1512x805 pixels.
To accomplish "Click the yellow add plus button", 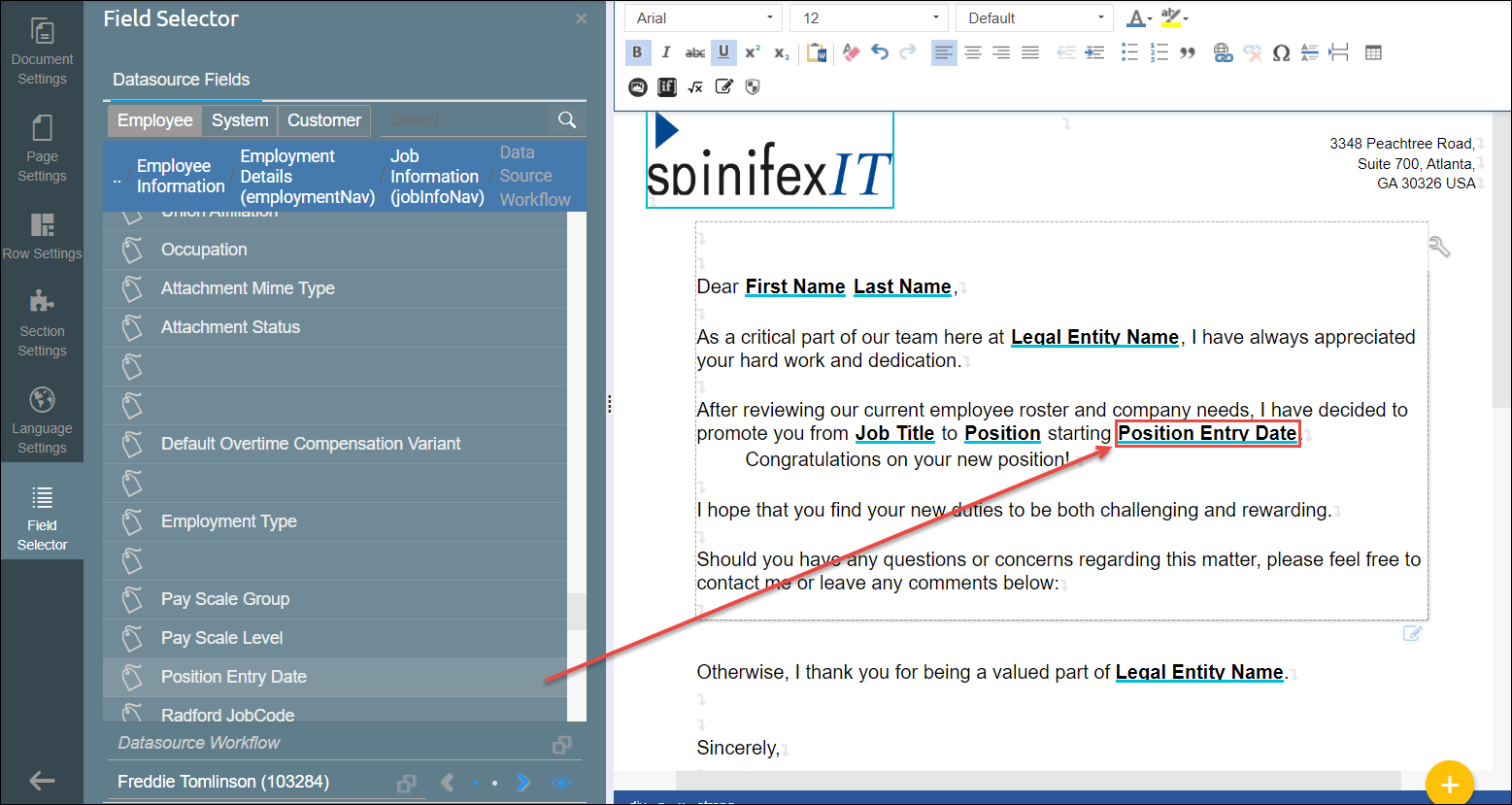I will click(1449, 784).
